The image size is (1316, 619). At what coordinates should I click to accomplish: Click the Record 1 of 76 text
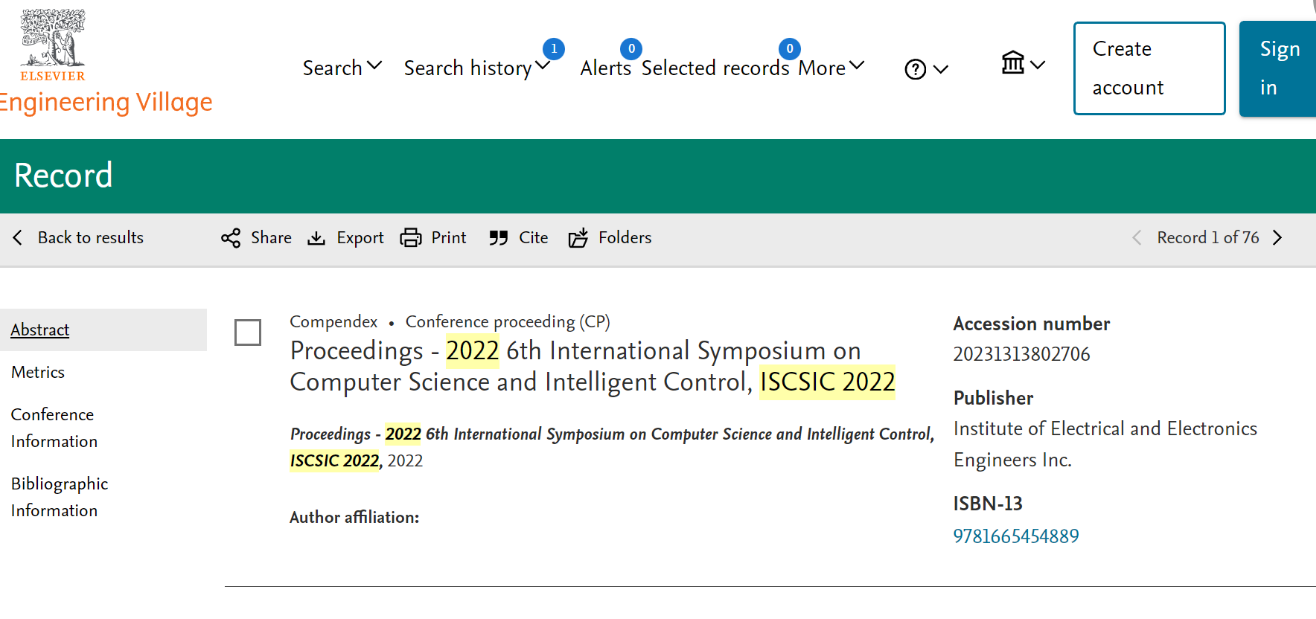coord(1208,237)
